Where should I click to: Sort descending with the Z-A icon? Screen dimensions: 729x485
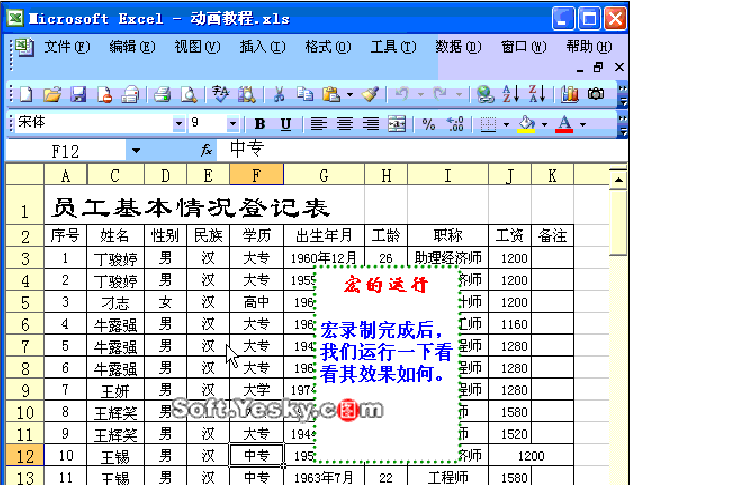537,94
